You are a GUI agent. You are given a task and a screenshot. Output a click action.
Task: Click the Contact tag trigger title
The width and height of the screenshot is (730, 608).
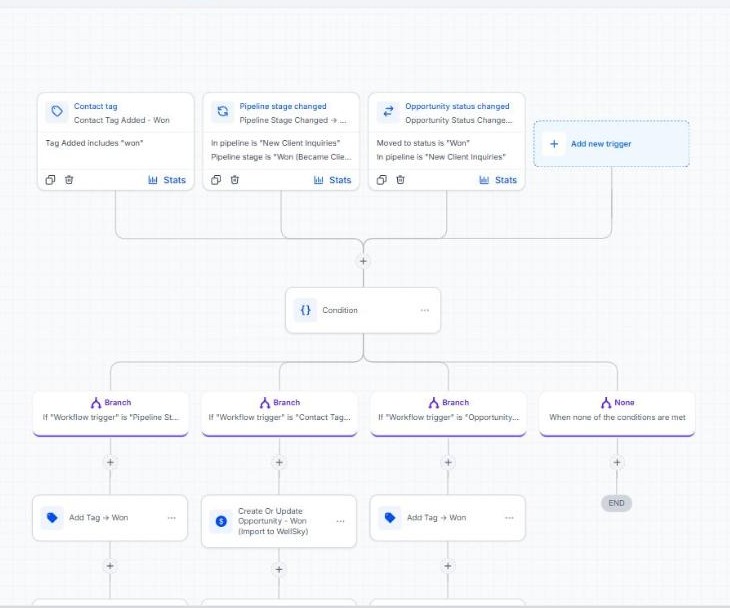tap(95, 106)
